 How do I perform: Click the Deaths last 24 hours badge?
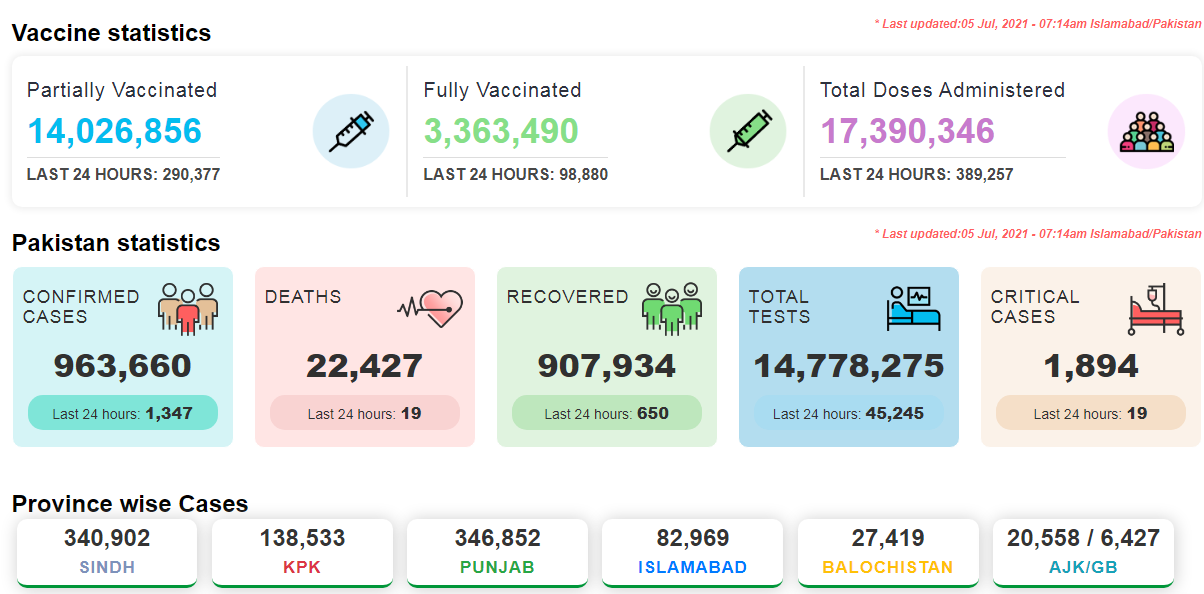coord(364,413)
